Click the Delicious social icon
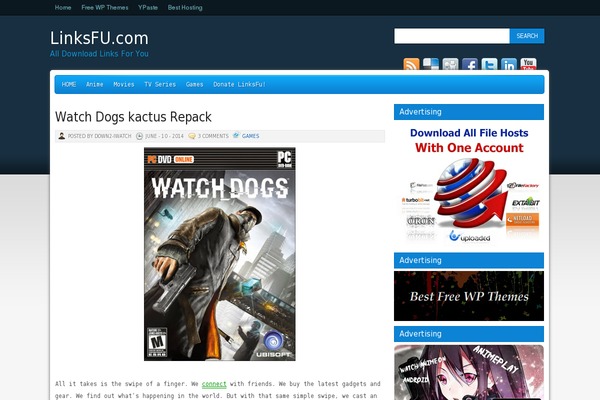This screenshot has height=400, width=600. coord(431,64)
